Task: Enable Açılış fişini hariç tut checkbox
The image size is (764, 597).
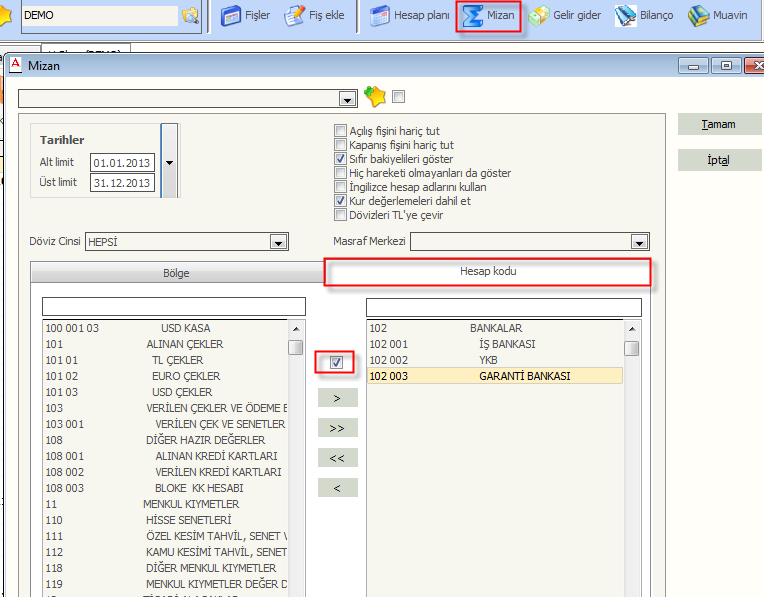Action: tap(341, 131)
